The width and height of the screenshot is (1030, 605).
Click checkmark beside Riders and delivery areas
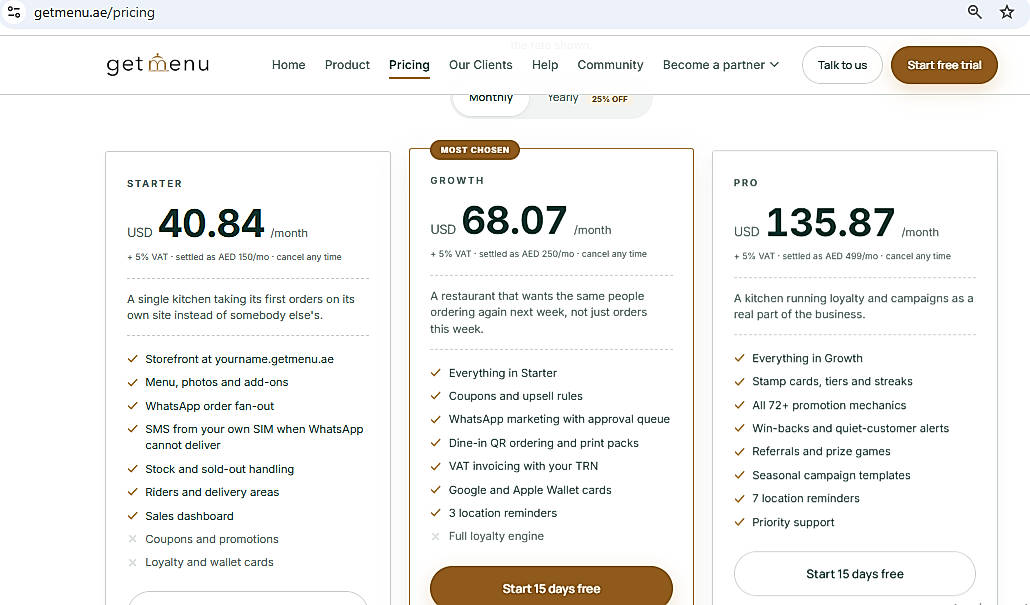(132, 492)
